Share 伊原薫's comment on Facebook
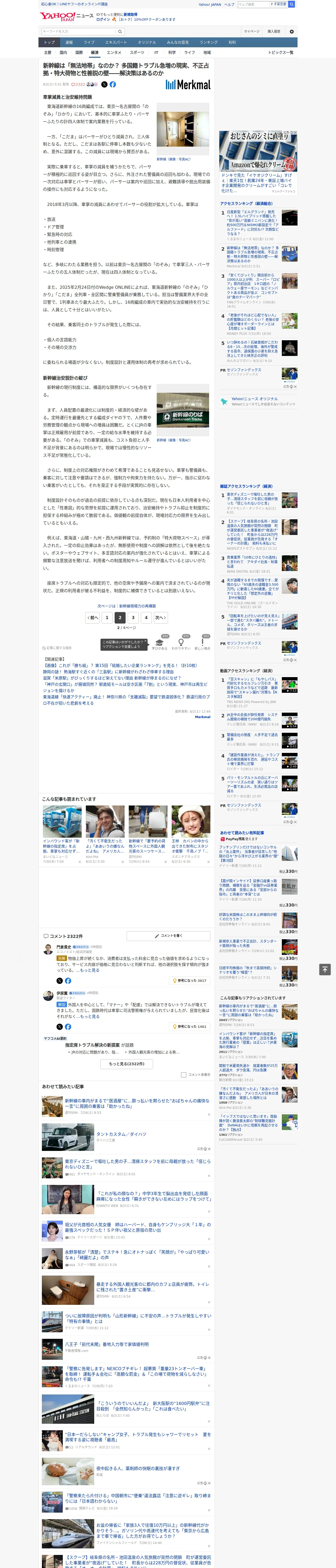Image resolution: width=336 pixels, height=1568 pixels. (68, 1026)
